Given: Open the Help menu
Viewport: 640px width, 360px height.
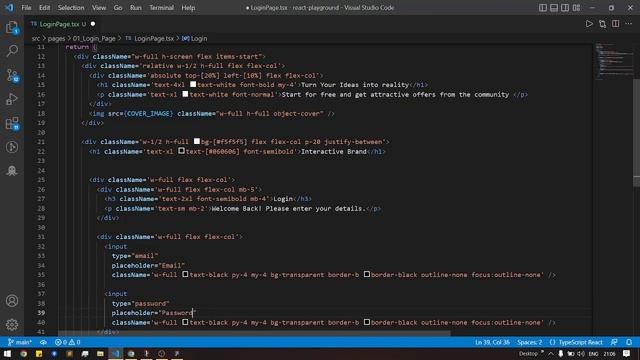Looking at the screenshot, I should click(188, 8).
